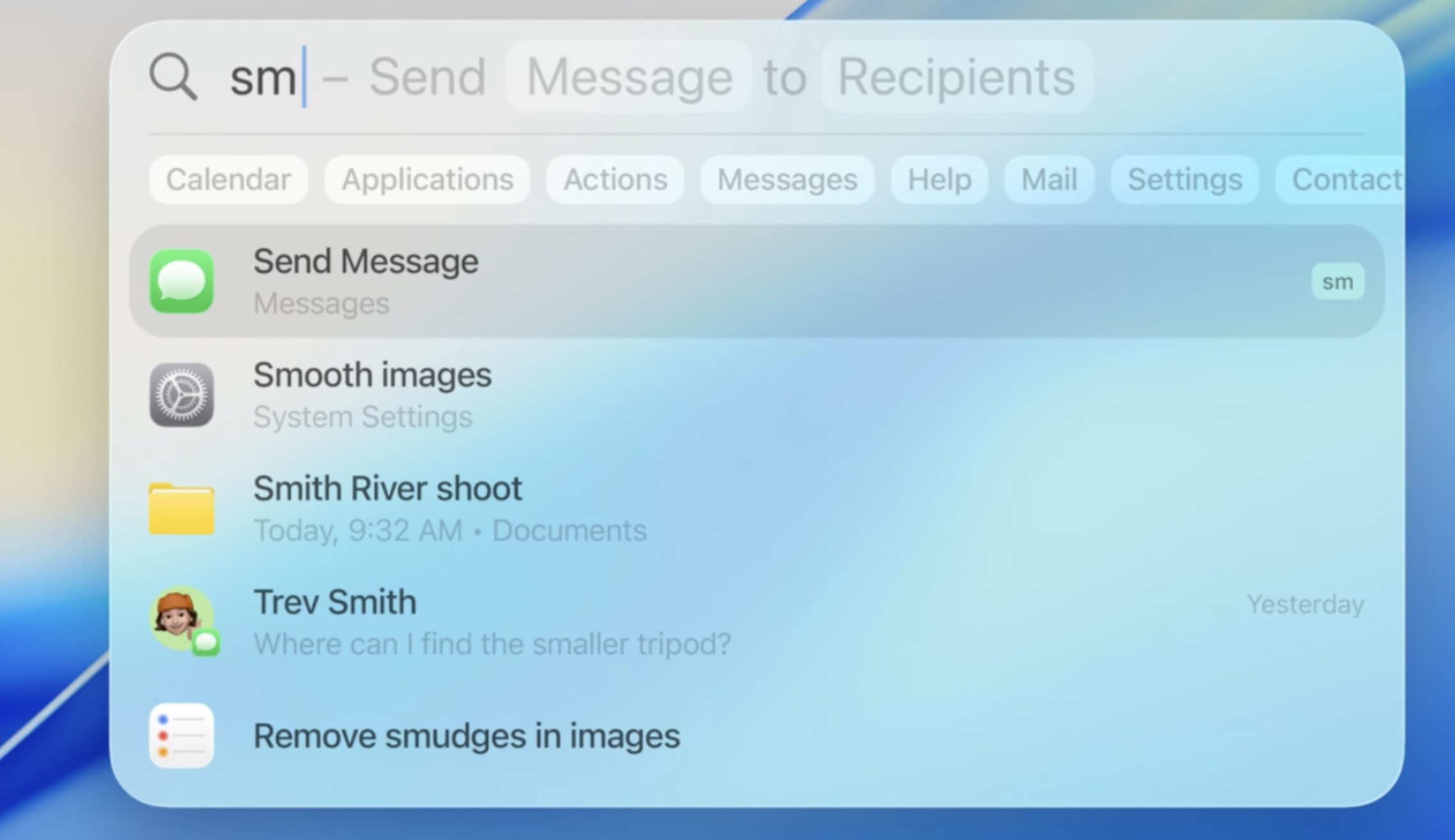Select the Messages filter chip

point(787,180)
